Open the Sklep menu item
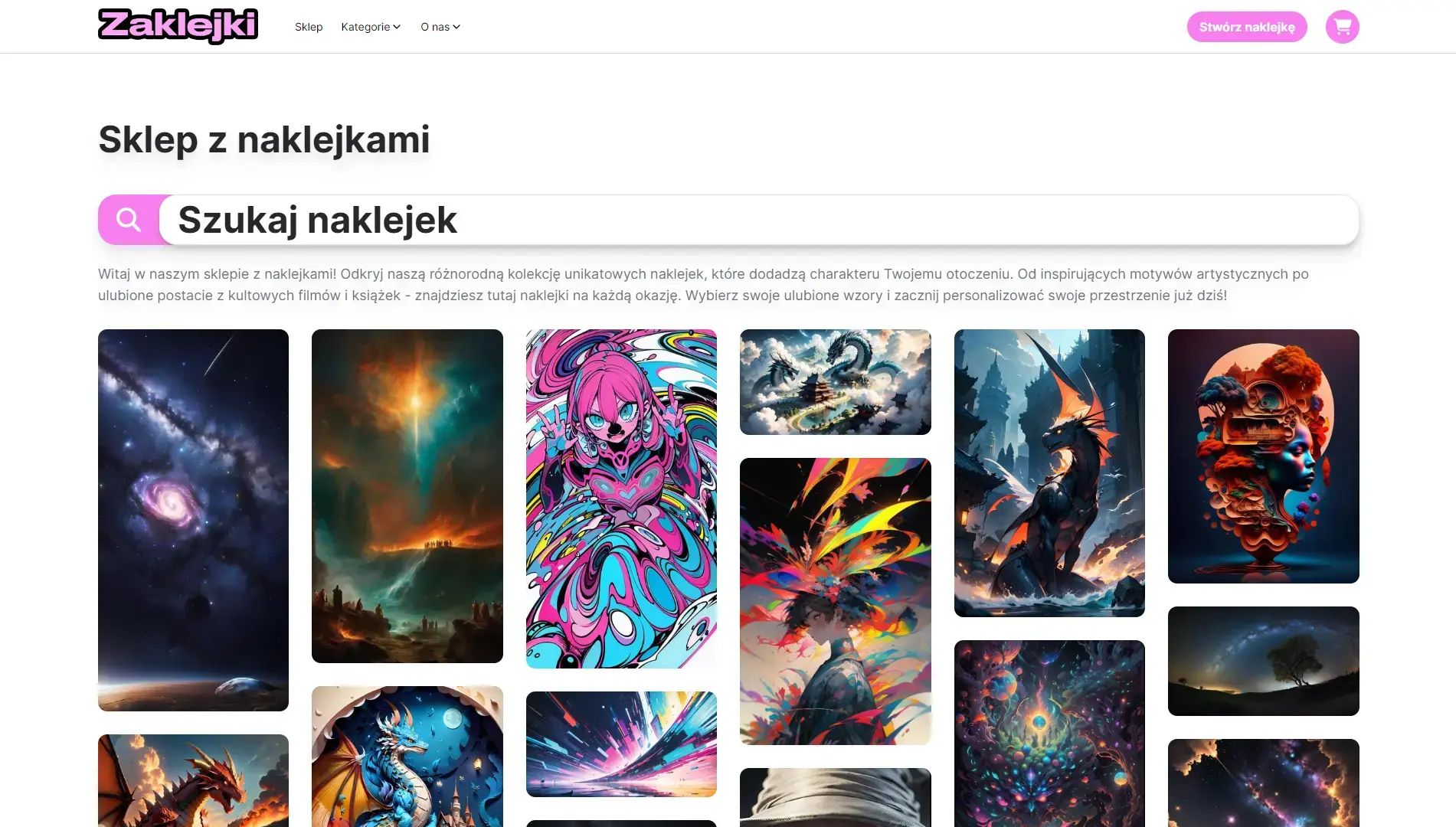1456x827 pixels. (309, 27)
